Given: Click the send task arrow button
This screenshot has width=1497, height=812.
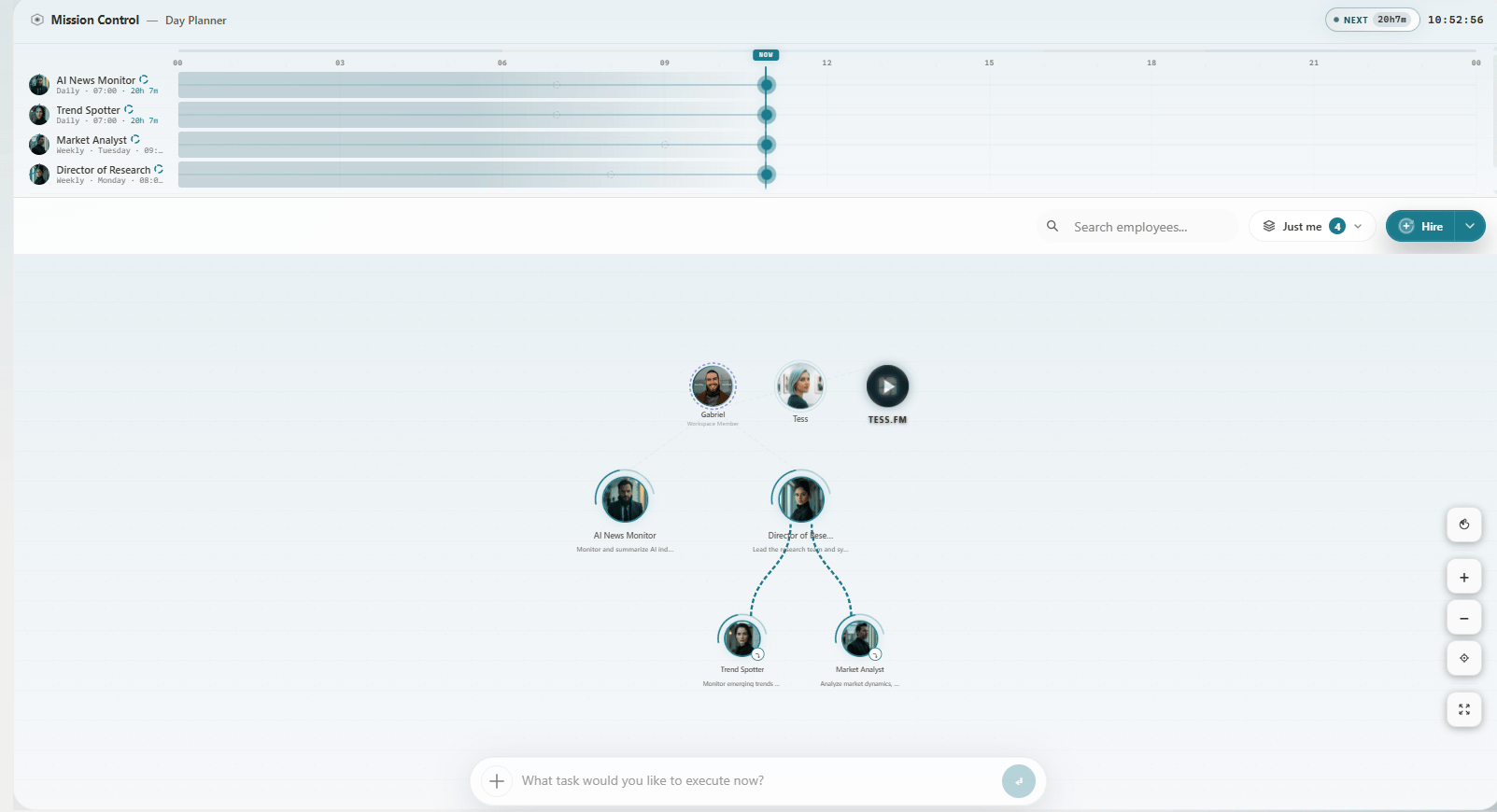Looking at the screenshot, I should point(1019,781).
